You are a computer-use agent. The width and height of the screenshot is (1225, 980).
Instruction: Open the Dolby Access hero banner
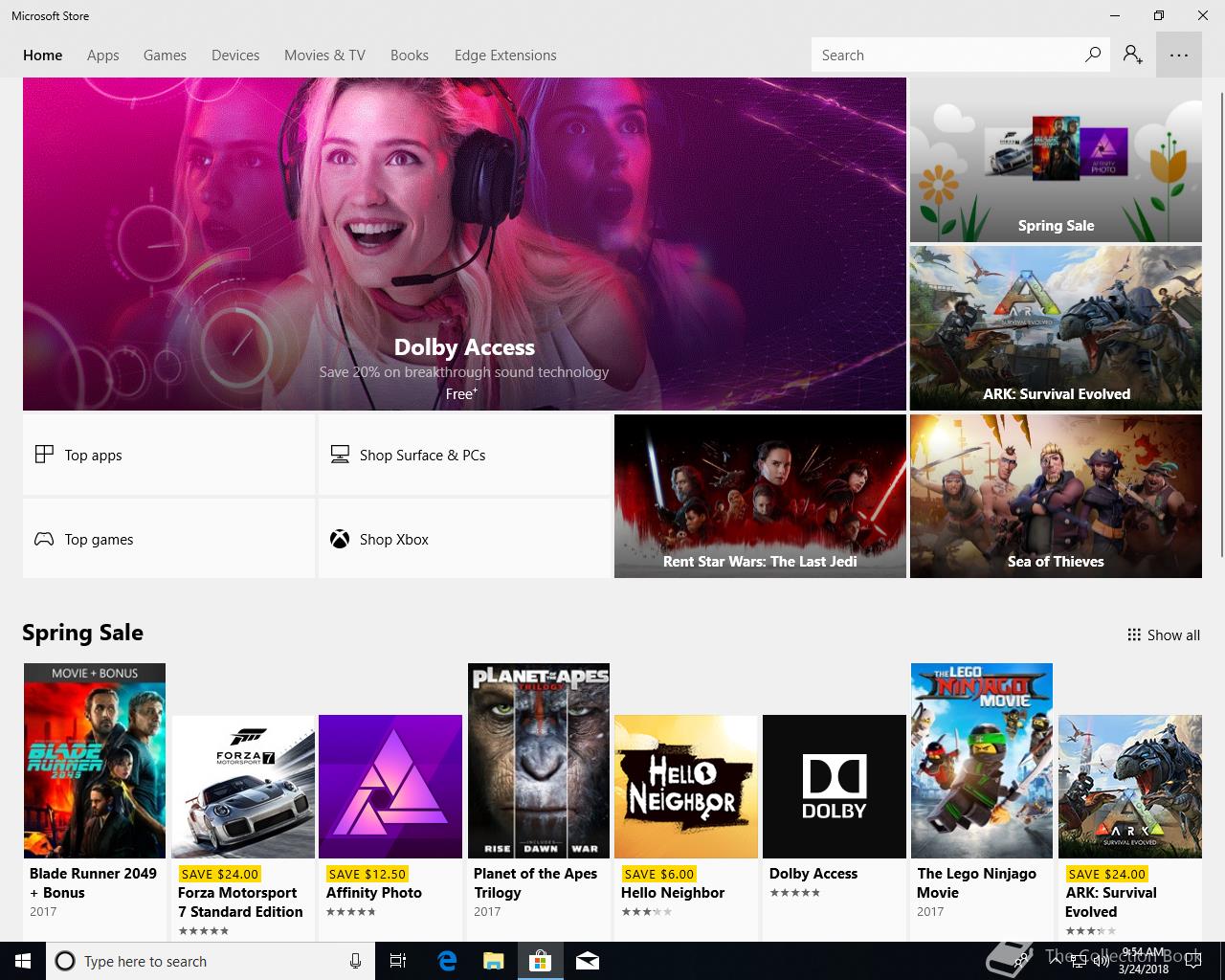[x=464, y=244]
